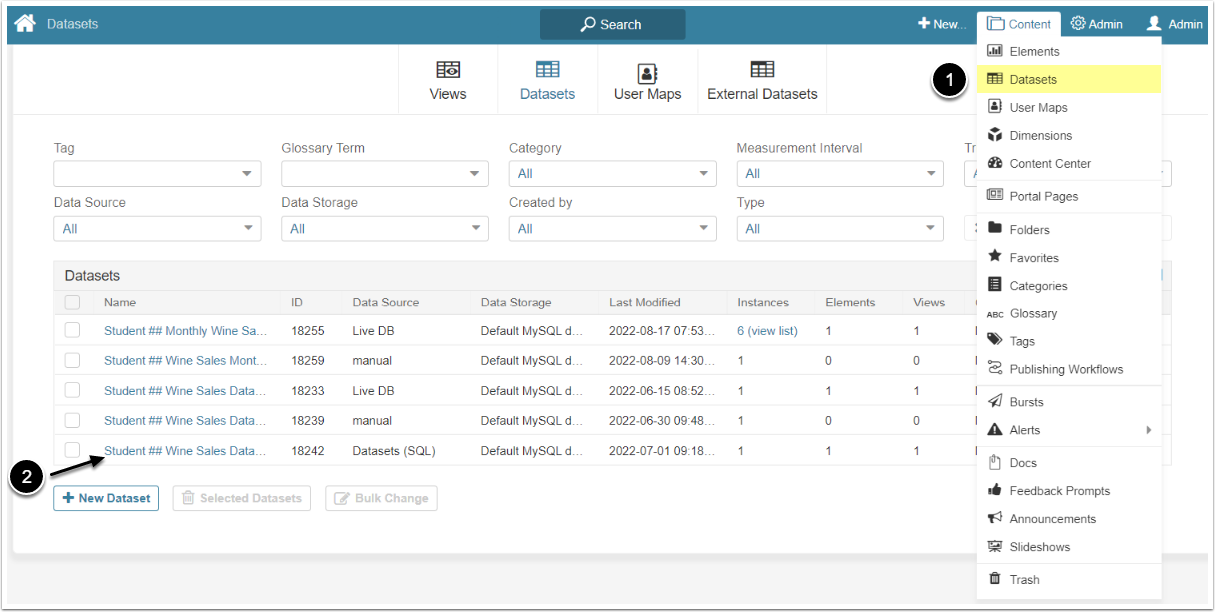Check the box for dataset ID 18242
Viewport: 1215px width, 612px height.
tap(72, 450)
